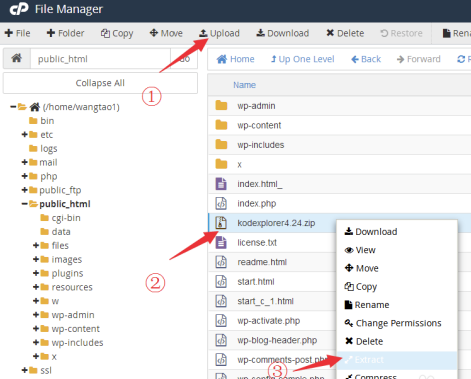The image size is (471, 379).
Task: Go Up One Level
Action: pyautogui.click(x=302, y=59)
